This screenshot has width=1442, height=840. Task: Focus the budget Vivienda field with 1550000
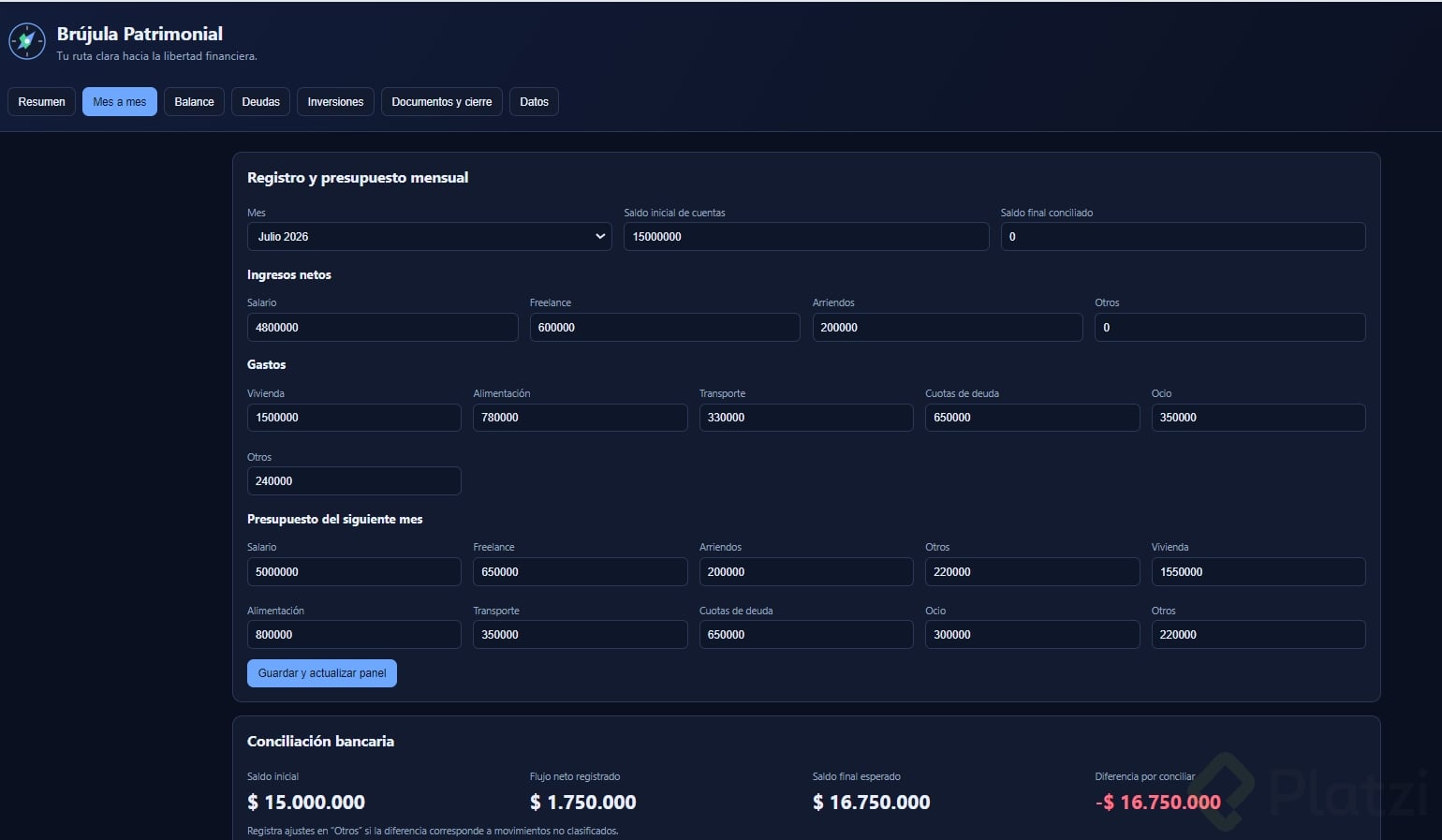coord(1258,572)
